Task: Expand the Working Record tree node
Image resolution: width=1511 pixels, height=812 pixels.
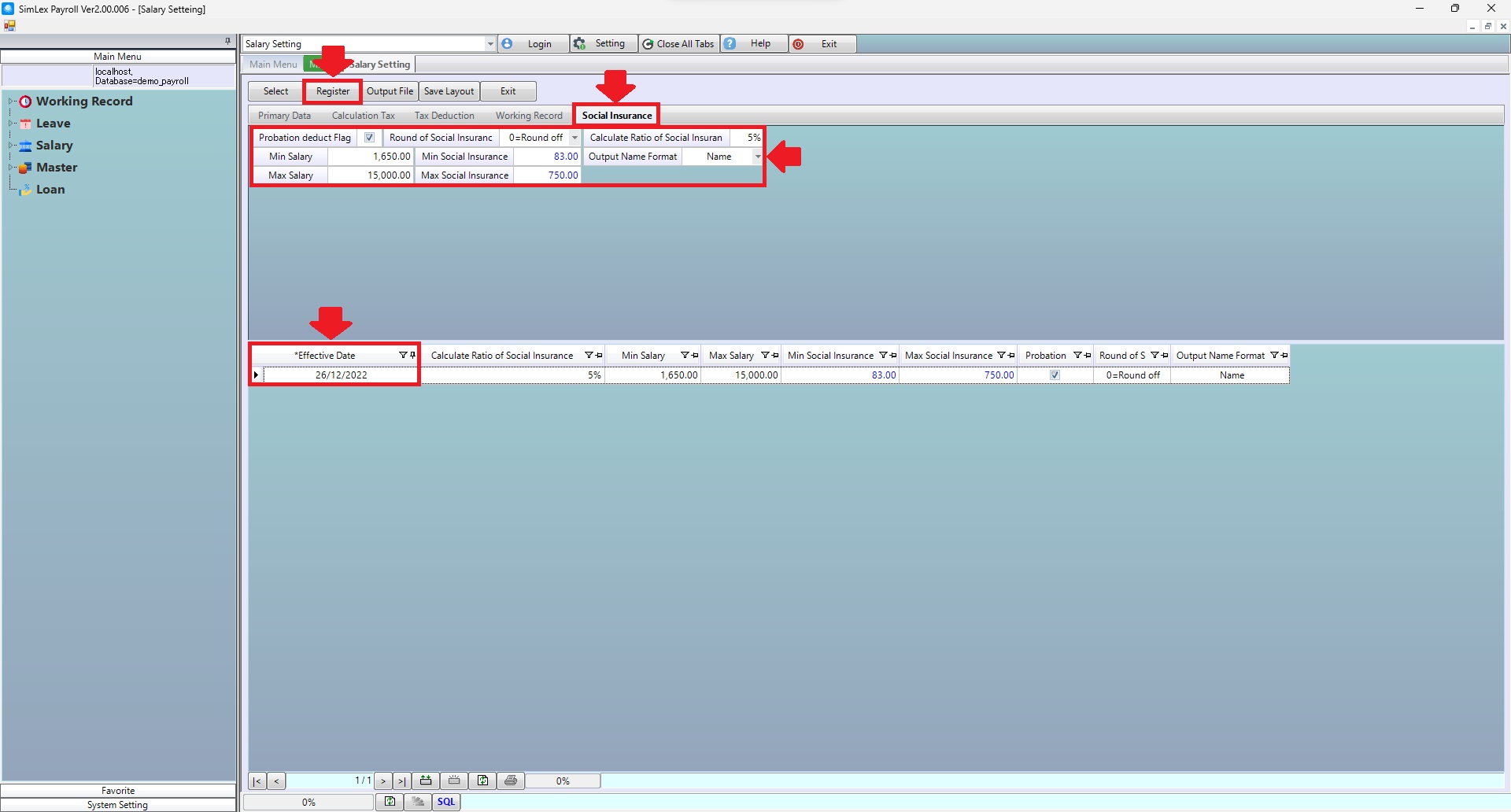Action: [x=11, y=101]
